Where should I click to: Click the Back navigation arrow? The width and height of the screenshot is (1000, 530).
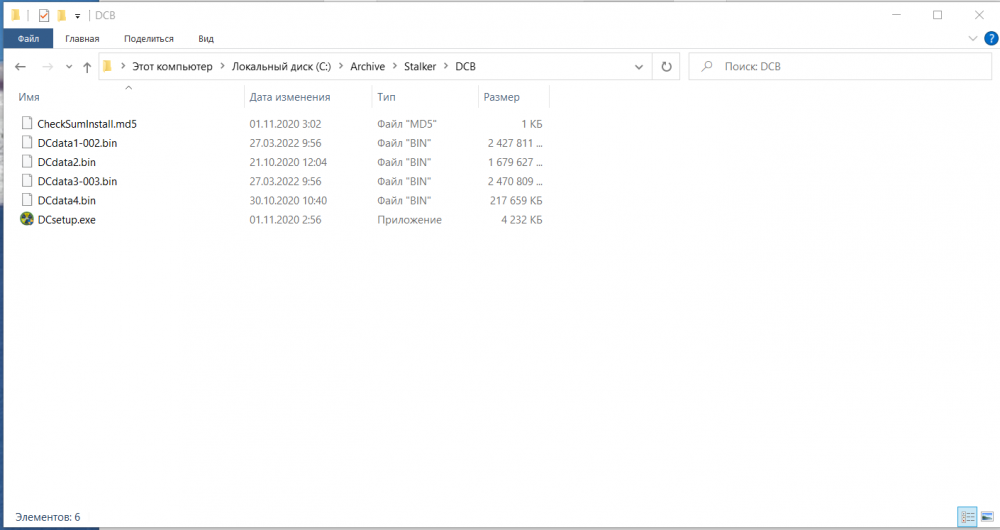[x=21, y=67]
